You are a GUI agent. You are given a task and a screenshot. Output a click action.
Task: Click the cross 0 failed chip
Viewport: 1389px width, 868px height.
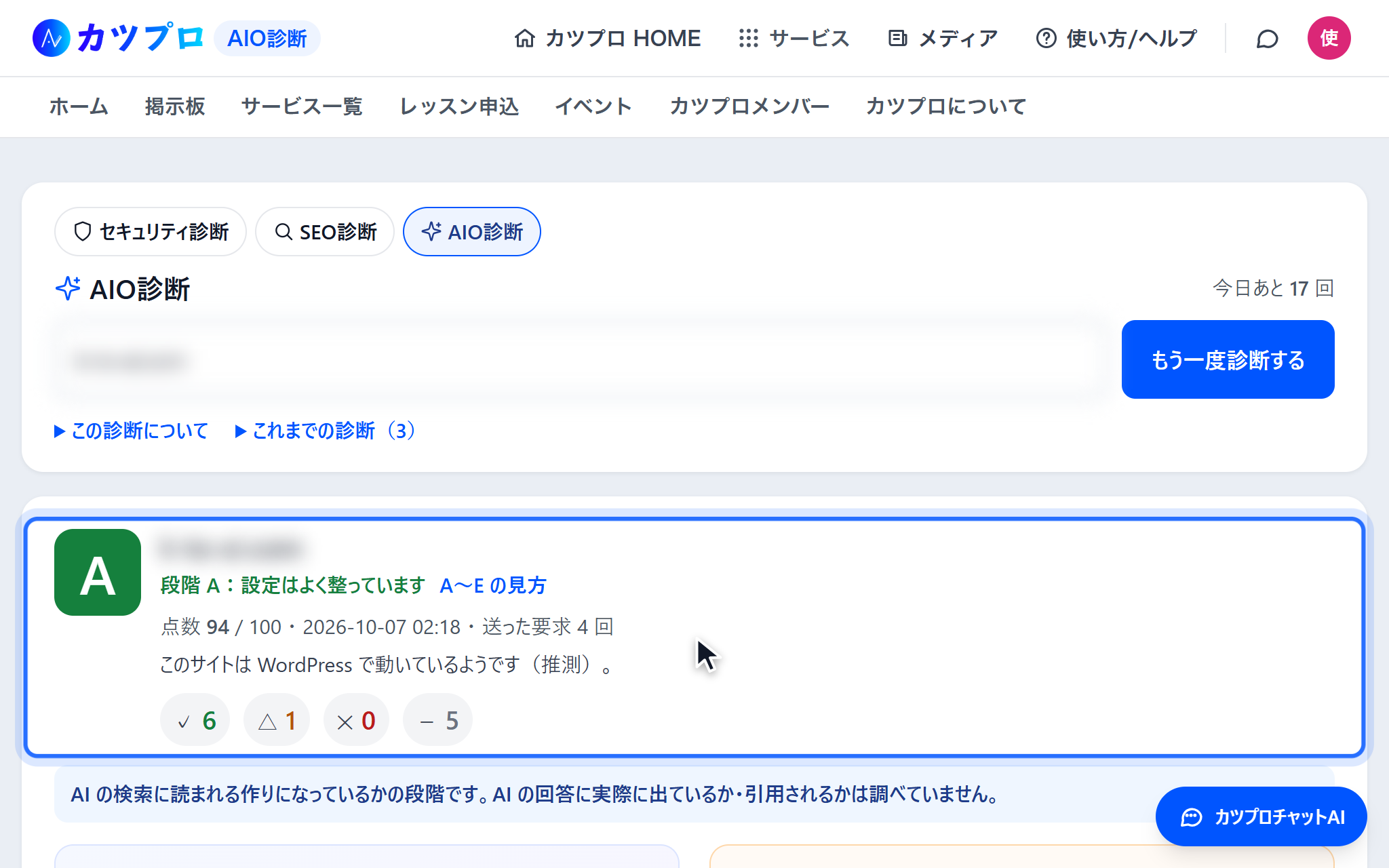(x=356, y=720)
